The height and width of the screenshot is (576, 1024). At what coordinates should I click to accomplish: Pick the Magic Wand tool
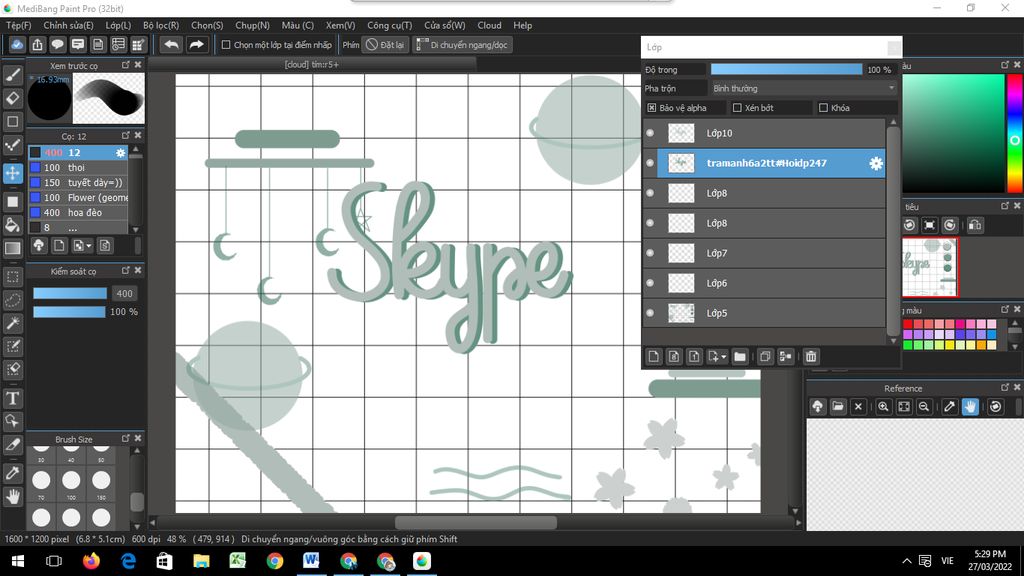pyautogui.click(x=13, y=323)
